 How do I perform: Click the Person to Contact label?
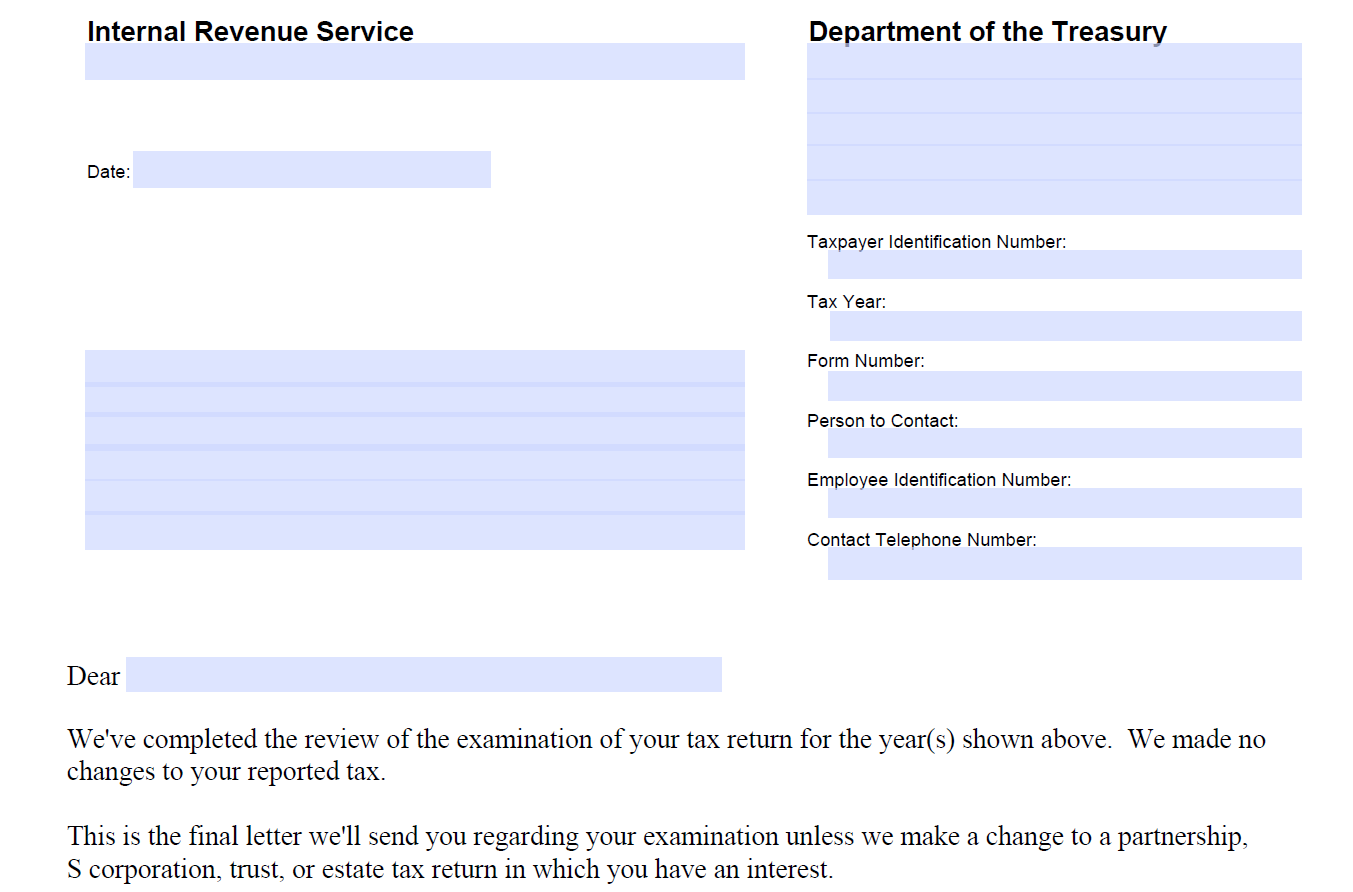pos(883,421)
